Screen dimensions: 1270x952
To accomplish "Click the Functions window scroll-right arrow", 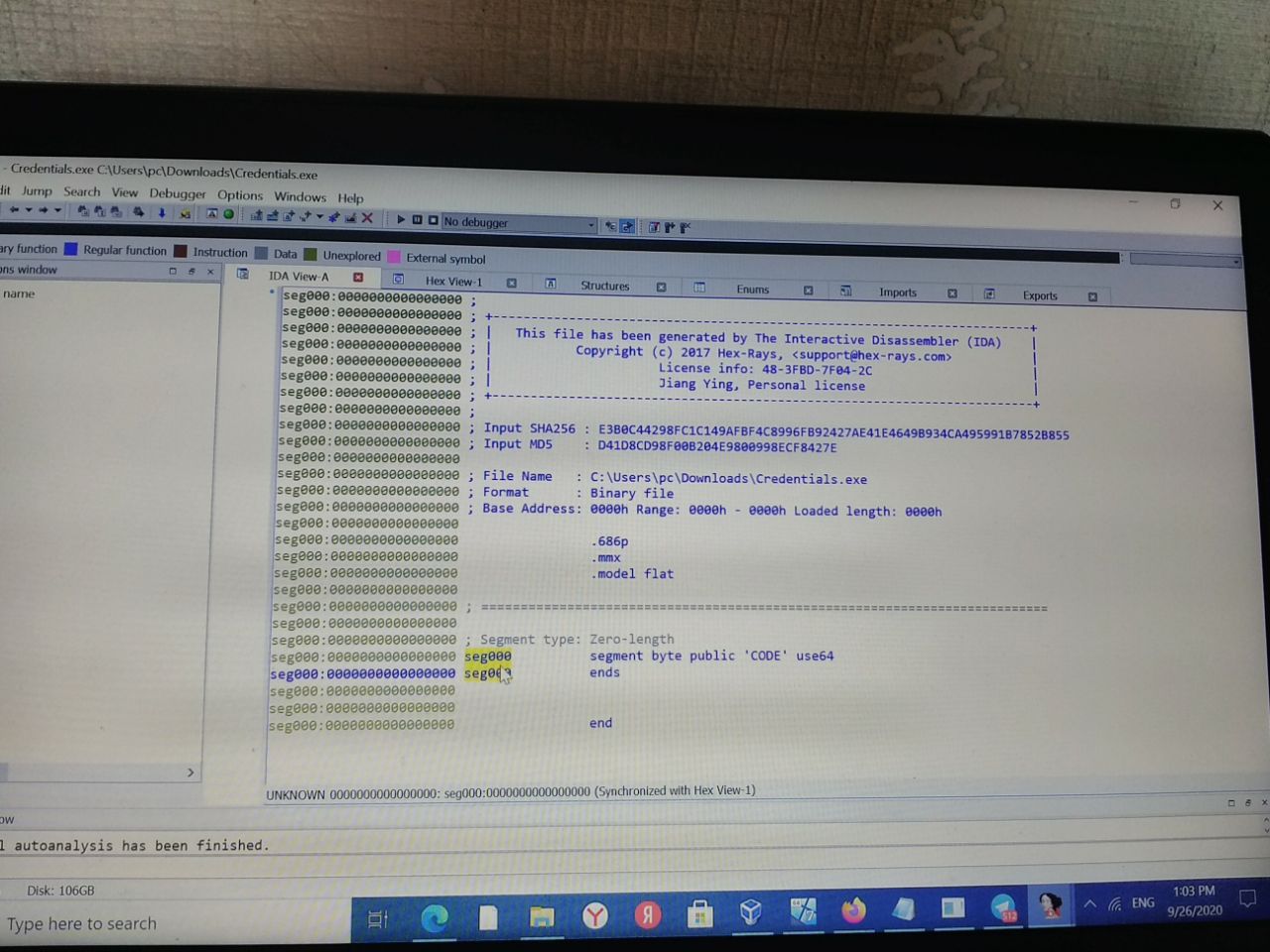I will coord(190,772).
